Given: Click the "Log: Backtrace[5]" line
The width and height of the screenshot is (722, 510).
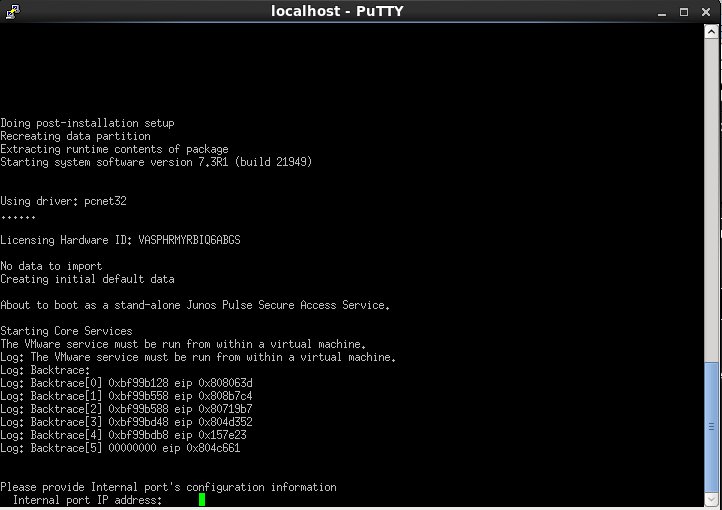Looking at the screenshot, I should [x=120, y=448].
